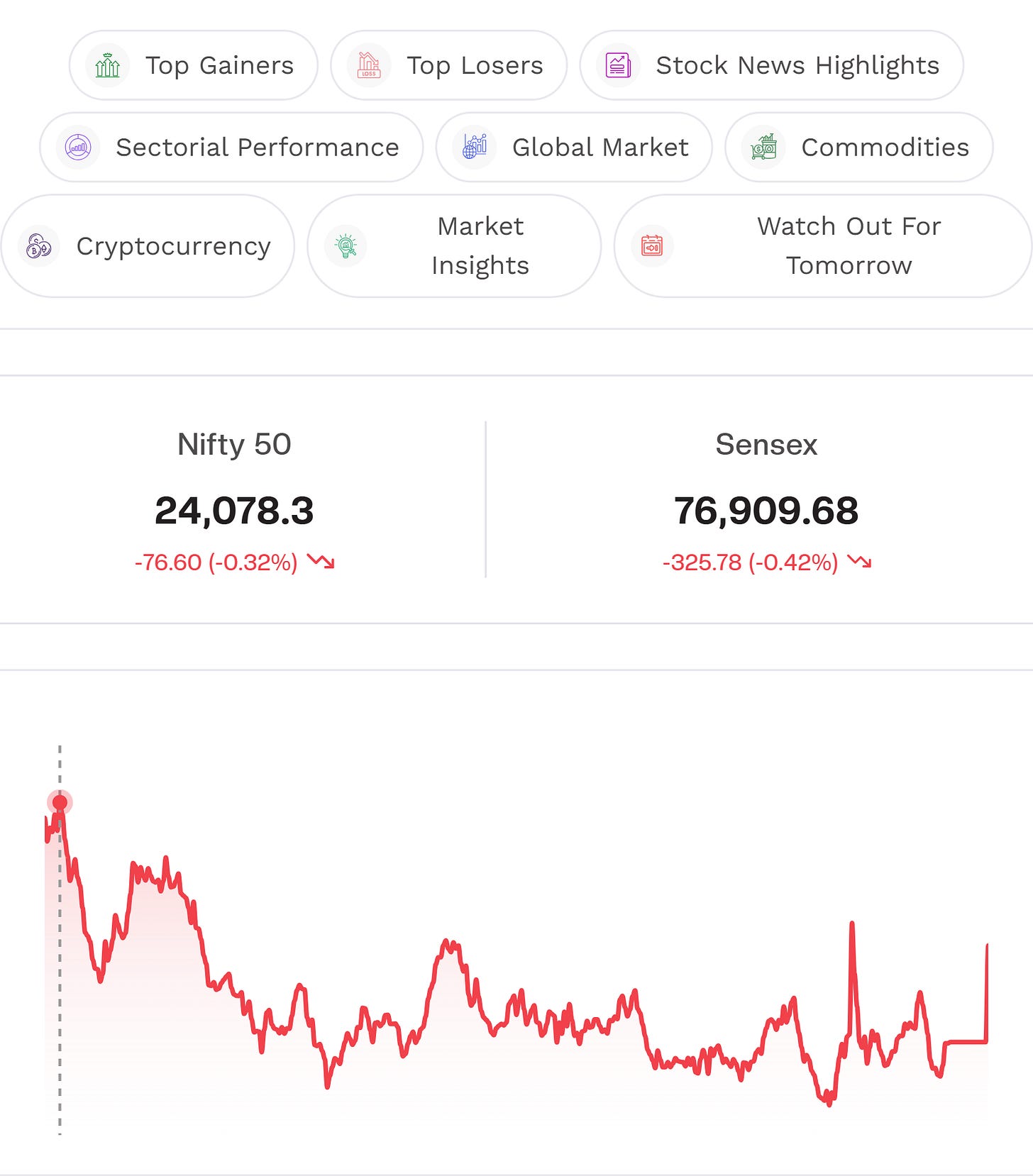Open the Top Gainers section
The image size is (1033, 1176).
194,65
